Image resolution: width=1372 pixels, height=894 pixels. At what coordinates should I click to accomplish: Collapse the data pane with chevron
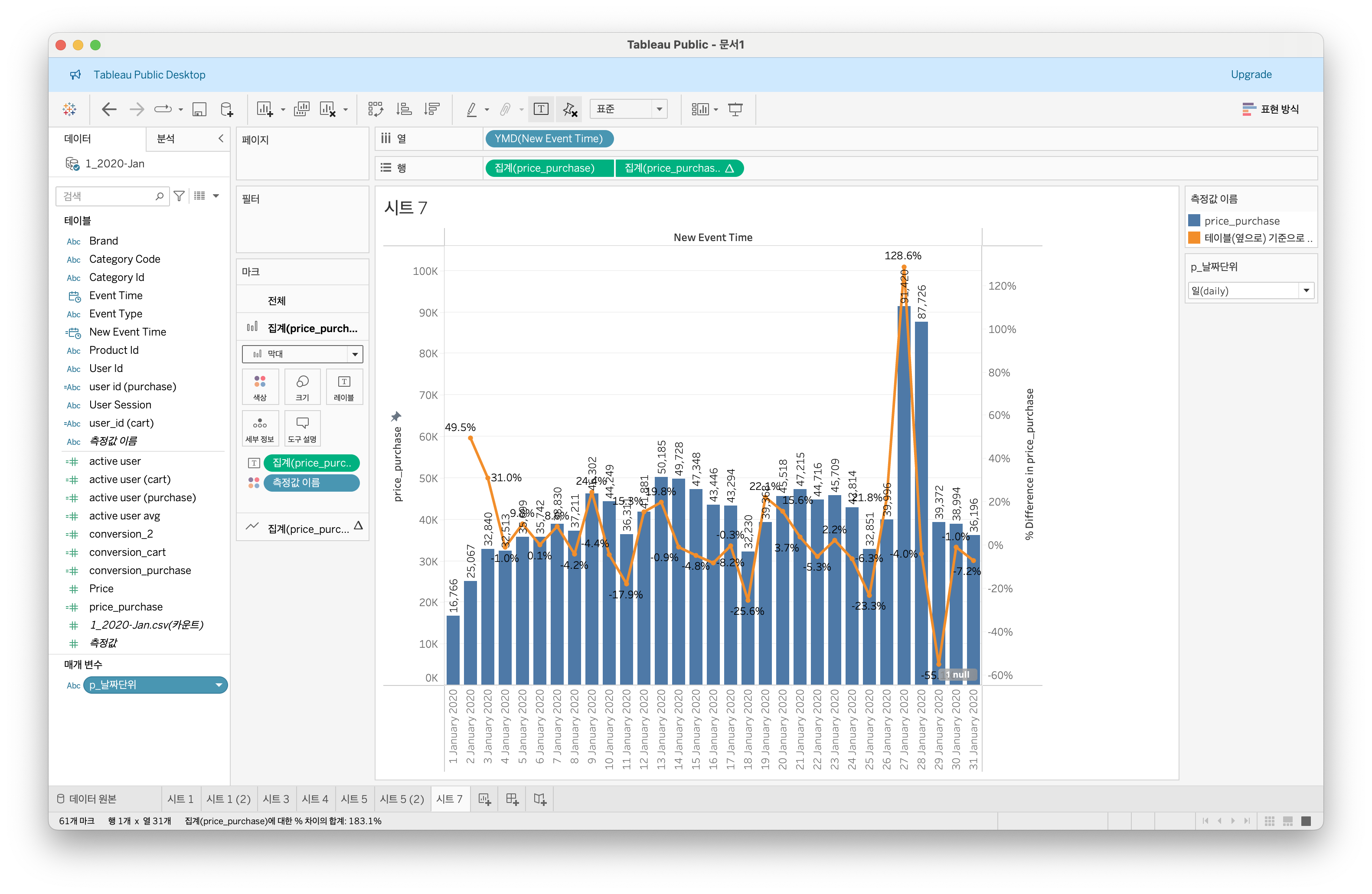[221, 138]
